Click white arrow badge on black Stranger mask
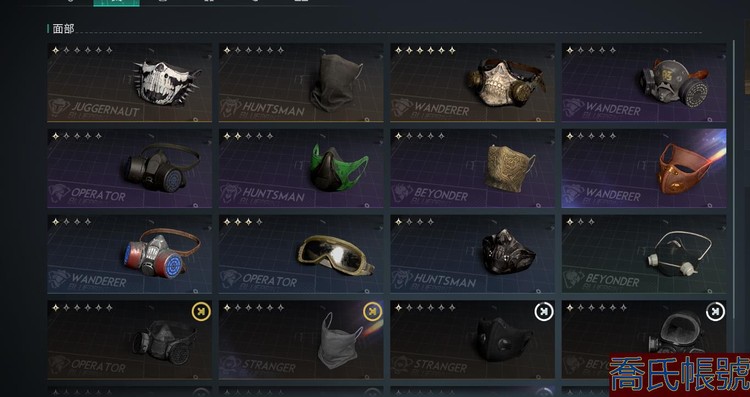Image resolution: width=750 pixels, height=397 pixels. click(544, 312)
